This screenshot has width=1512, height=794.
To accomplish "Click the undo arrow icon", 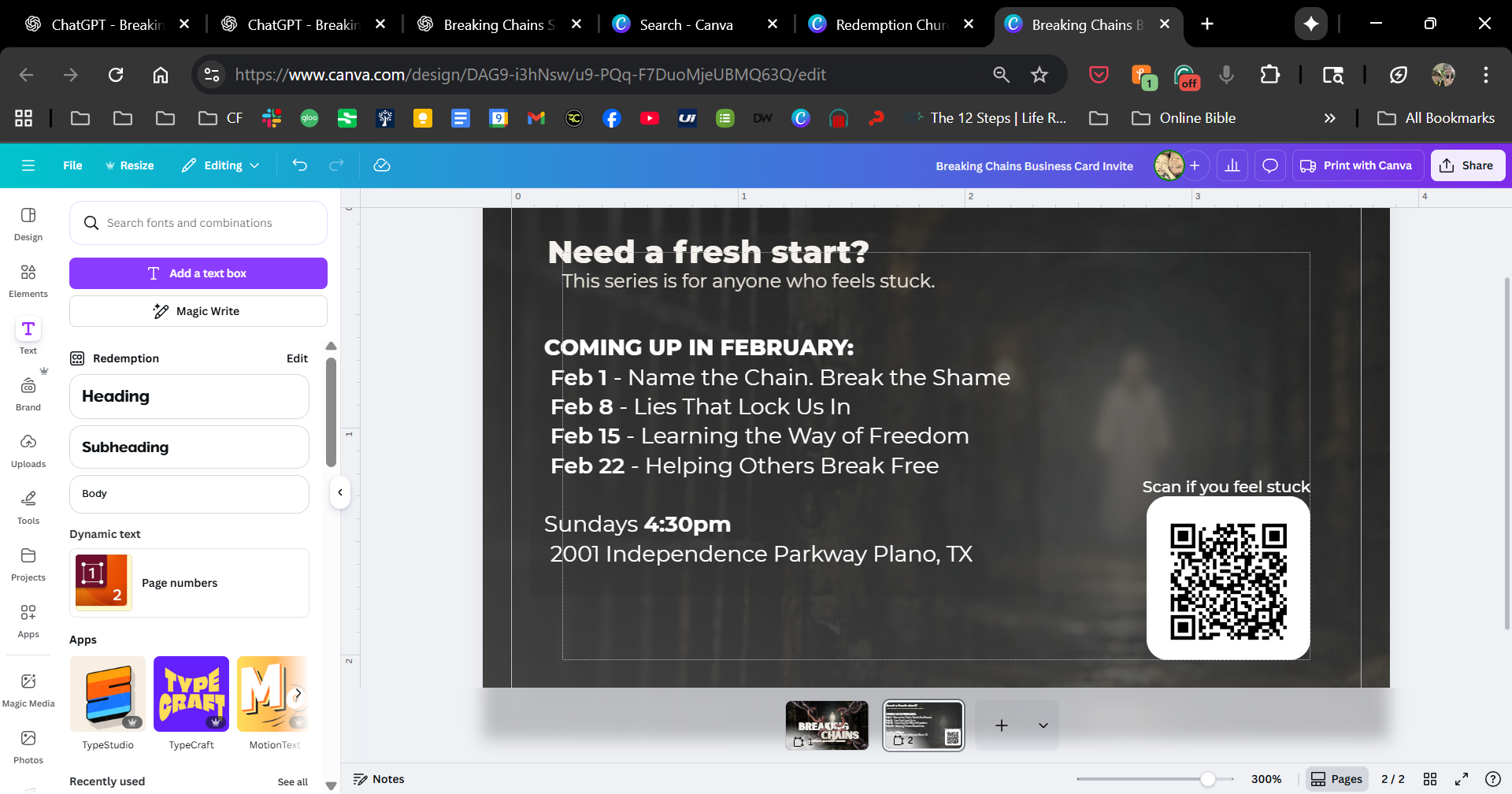I will (x=300, y=165).
